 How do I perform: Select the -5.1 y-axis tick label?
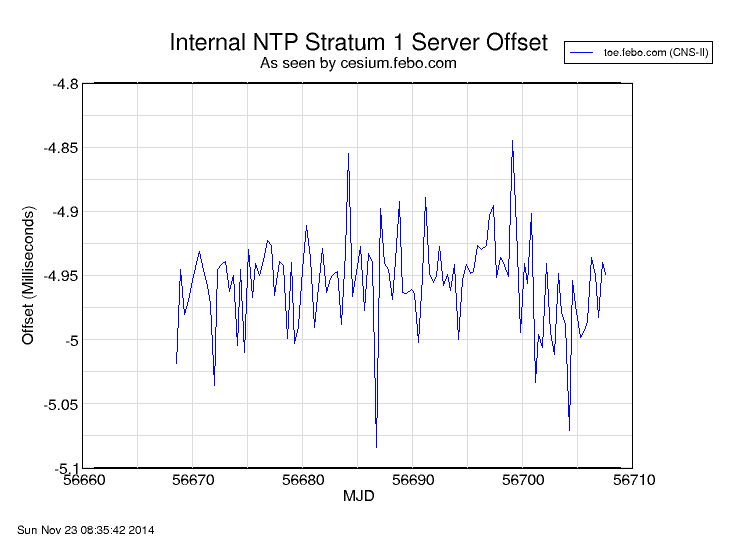click(65, 468)
